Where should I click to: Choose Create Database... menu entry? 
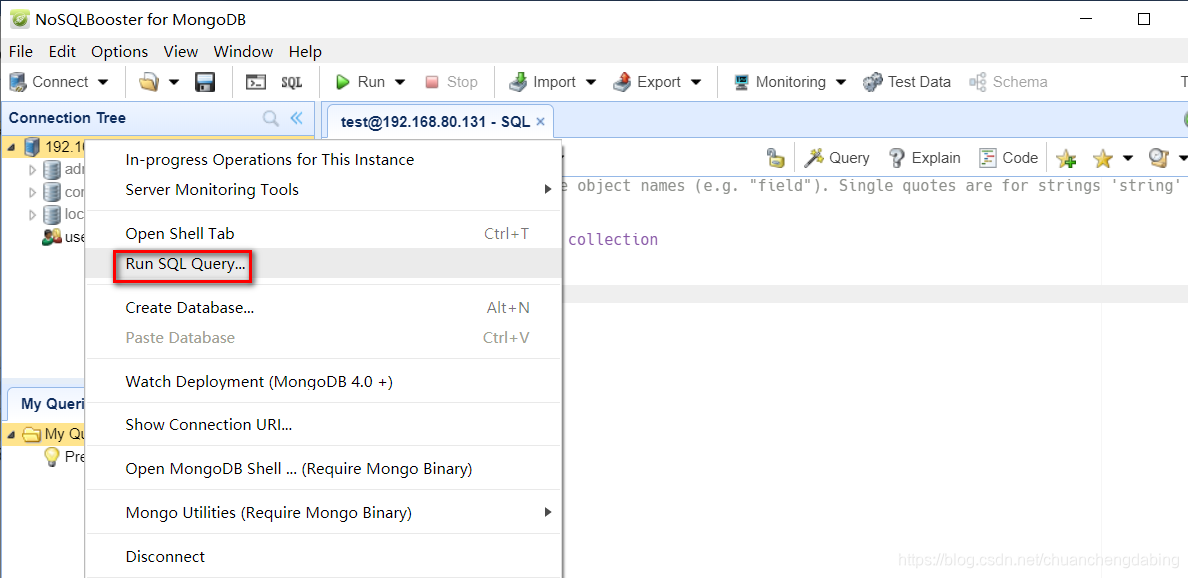(324, 308)
